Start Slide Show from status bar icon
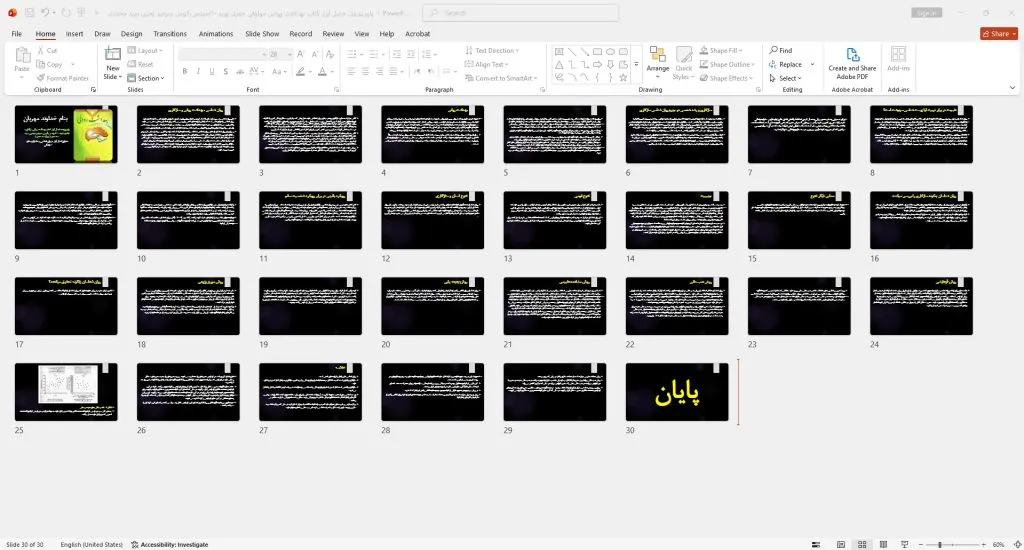The image size is (1024, 550). click(904, 544)
